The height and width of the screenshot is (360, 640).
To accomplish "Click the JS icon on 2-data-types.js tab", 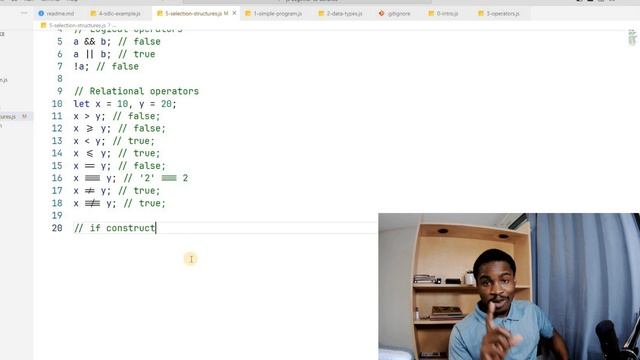I will (x=321, y=13).
